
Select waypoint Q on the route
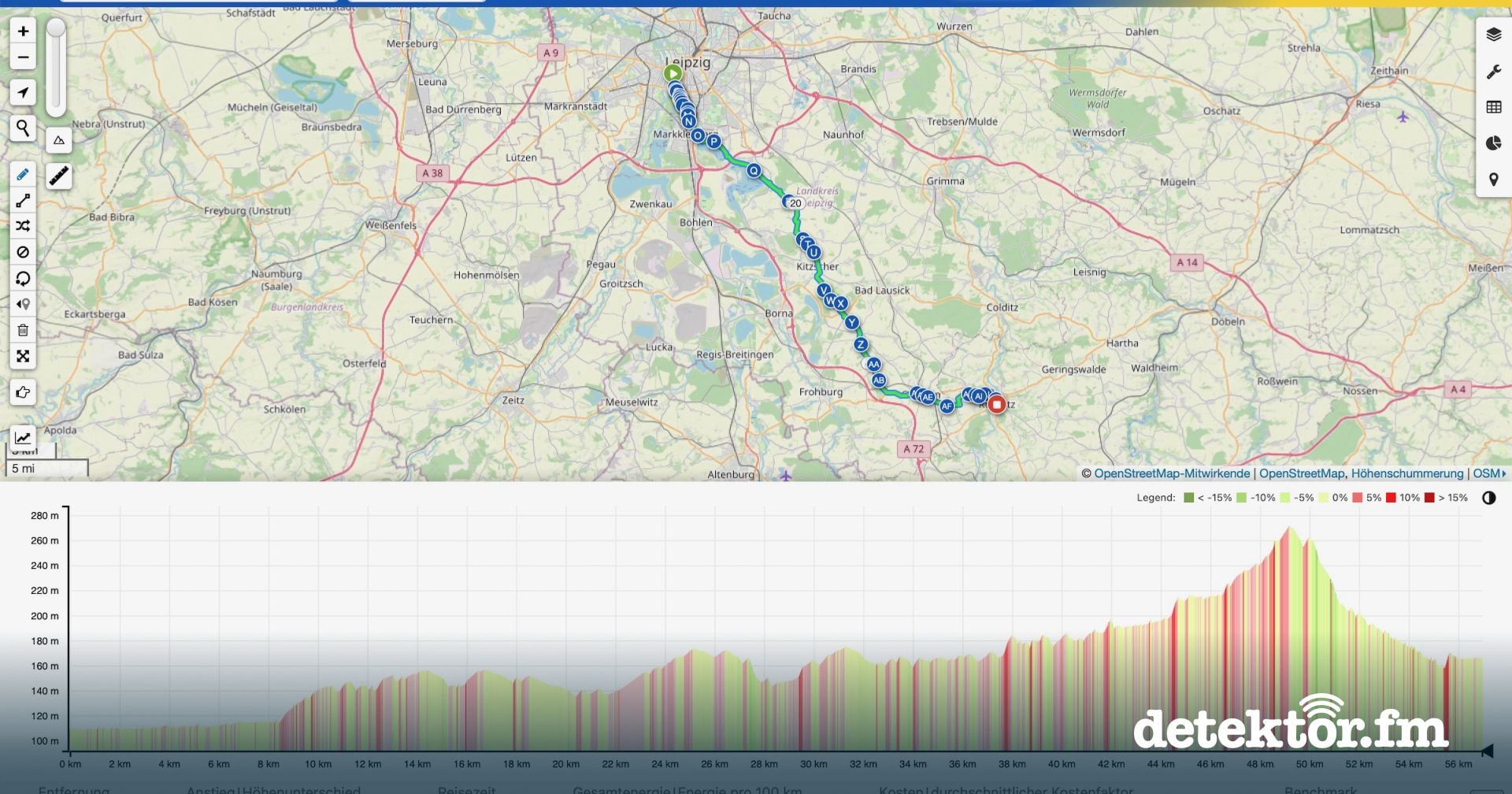tap(754, 171)
